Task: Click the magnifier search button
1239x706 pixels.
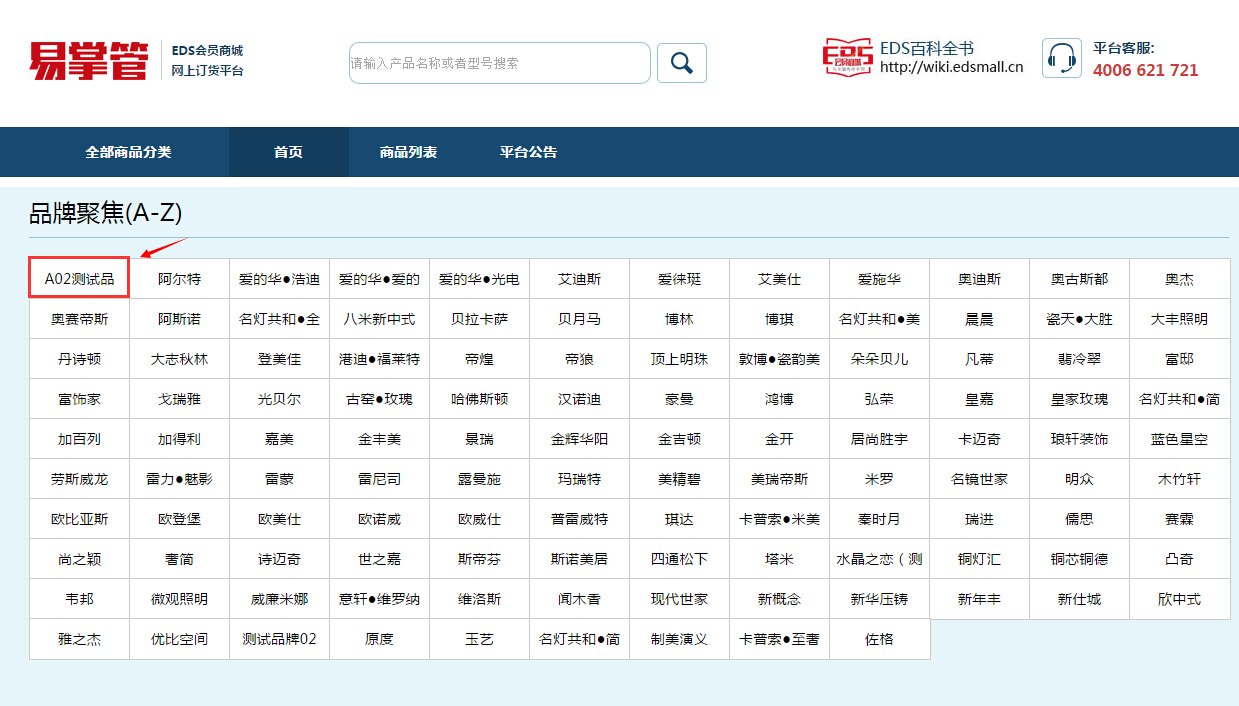Action: click(x=682, y=63)
